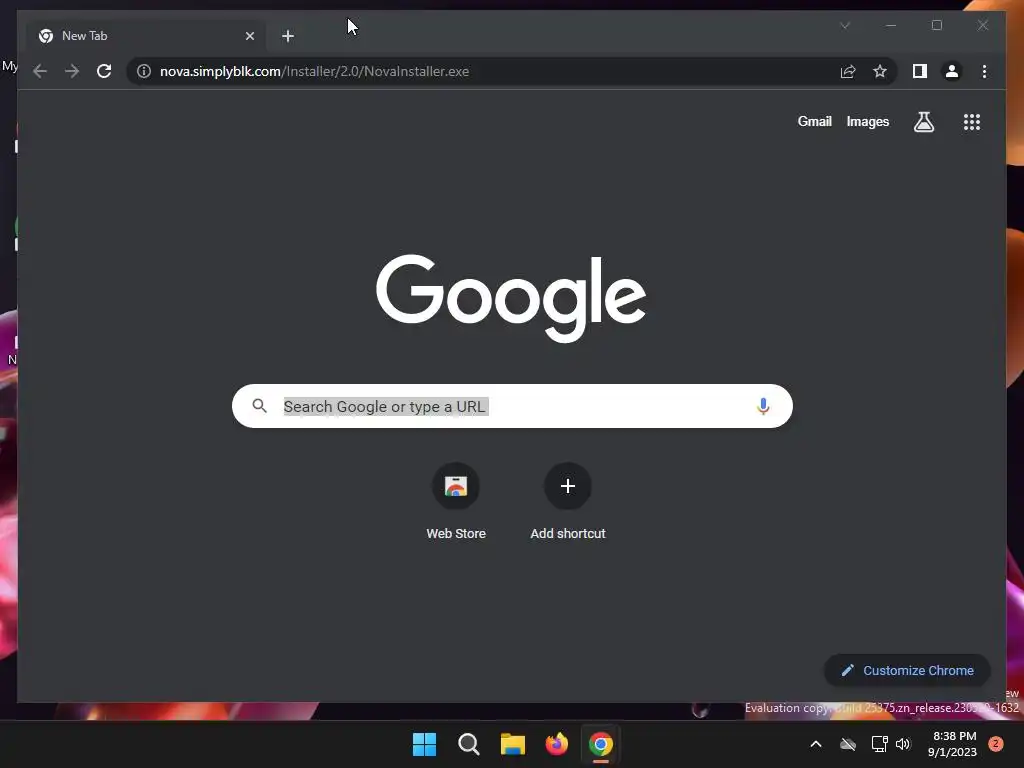This screenshot has width=1024, height=768.
Task: Open Search Labs flask icon
Action: point(923,121)
